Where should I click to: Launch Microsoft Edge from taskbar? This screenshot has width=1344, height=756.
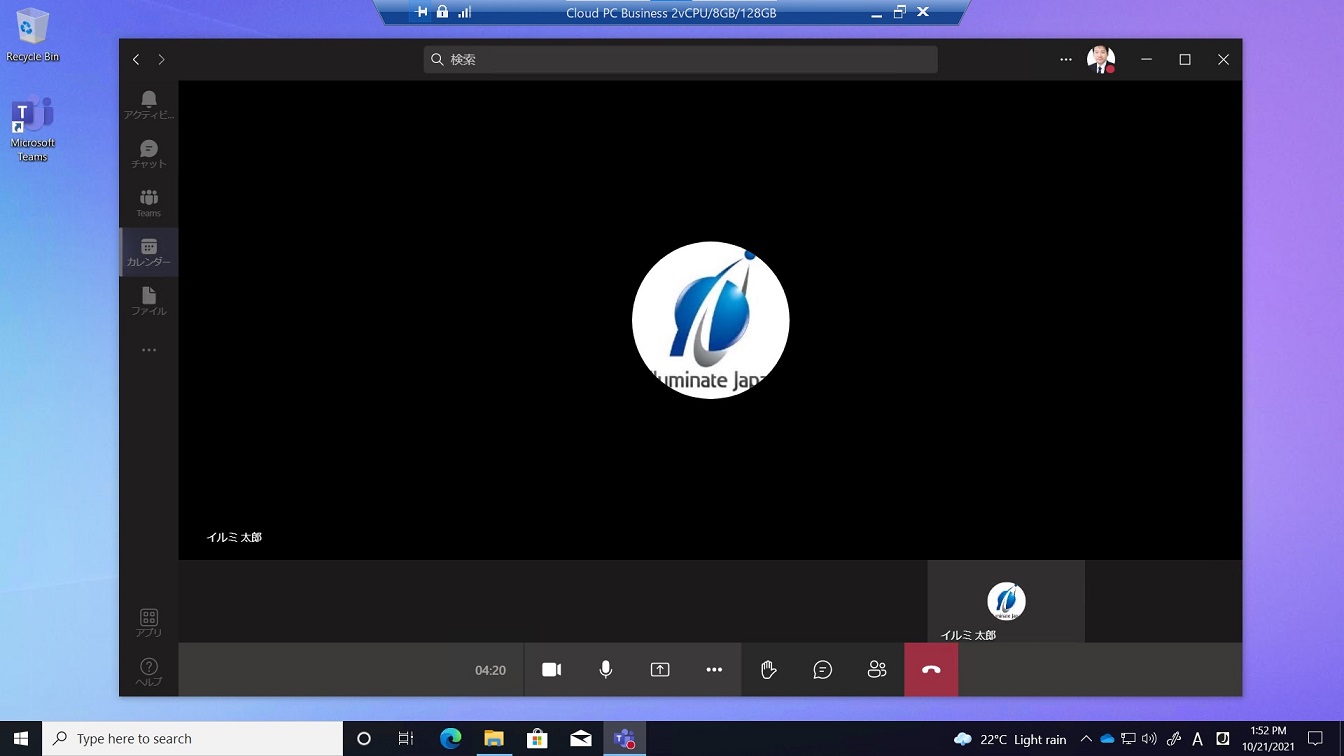point(450,739)
